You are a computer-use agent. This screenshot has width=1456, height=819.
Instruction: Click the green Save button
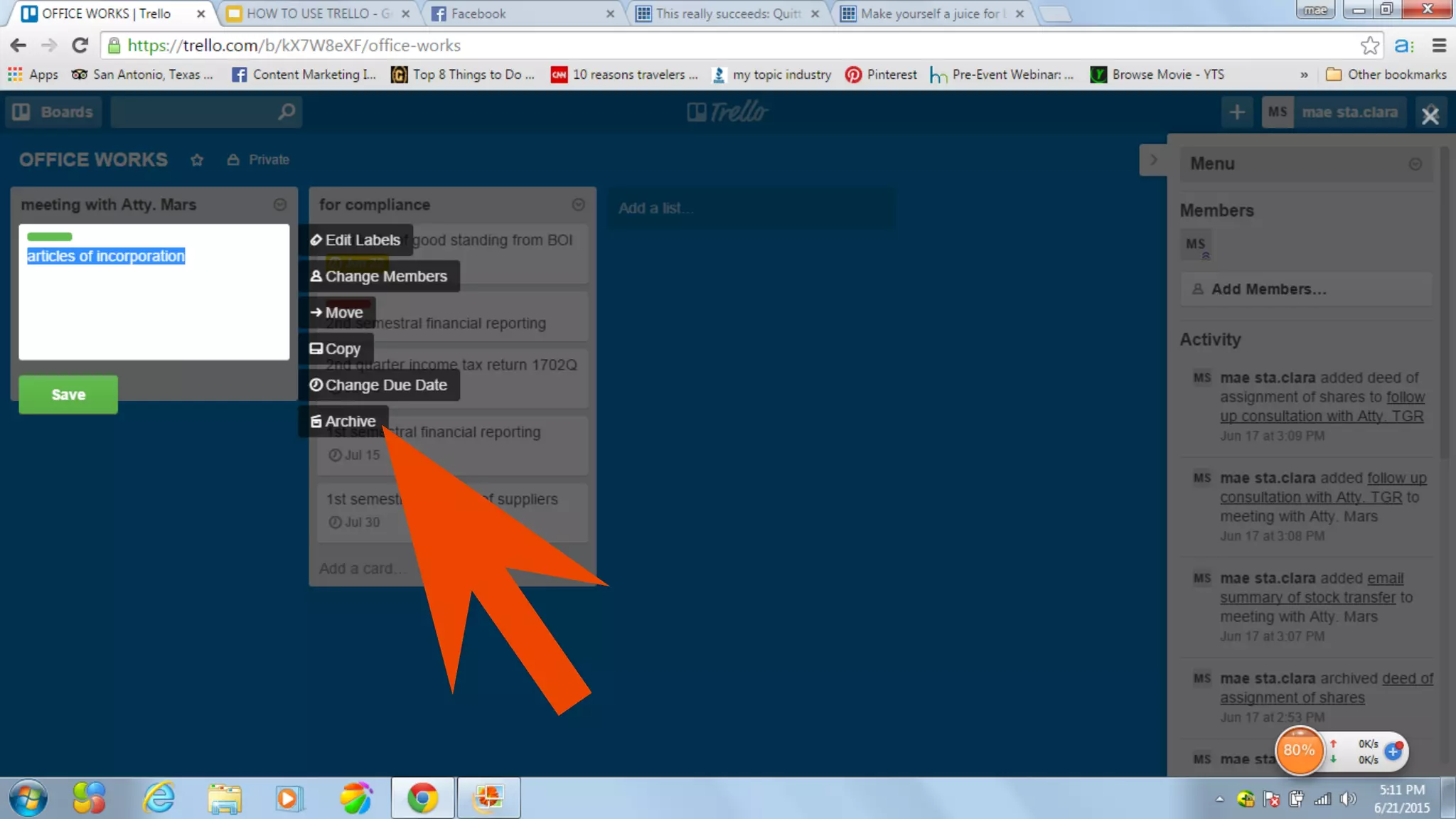point(68,395)
